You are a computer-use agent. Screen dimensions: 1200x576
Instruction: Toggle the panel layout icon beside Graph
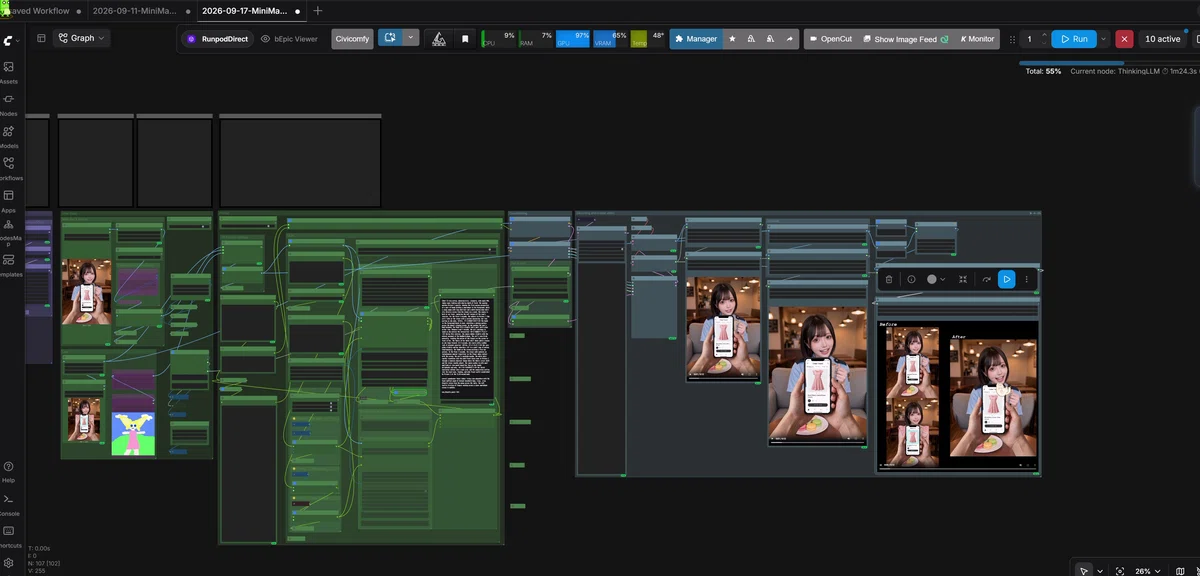coord(41,38)
